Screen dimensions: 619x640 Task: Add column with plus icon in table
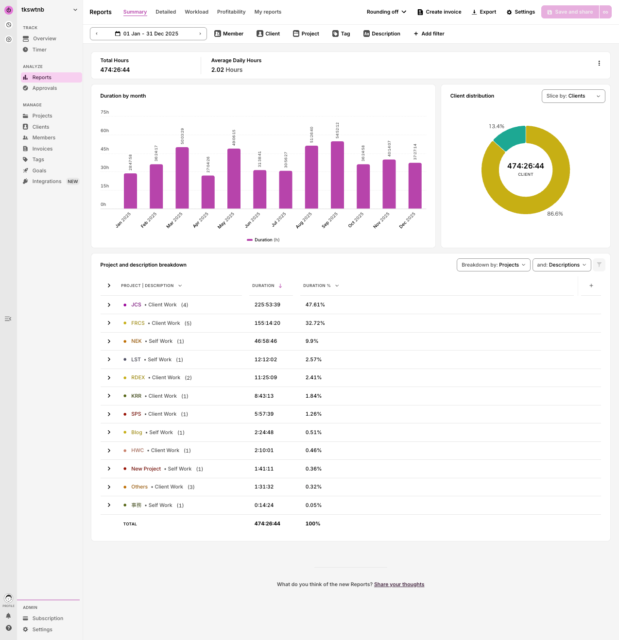point(591,285)
